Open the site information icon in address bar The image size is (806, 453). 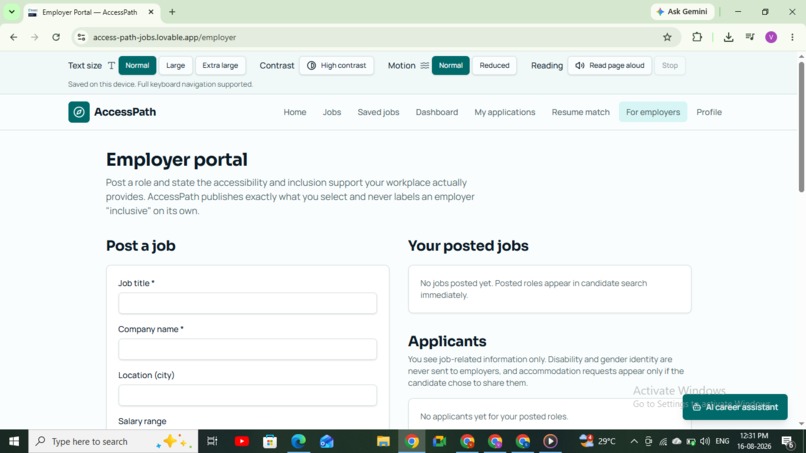81,37
